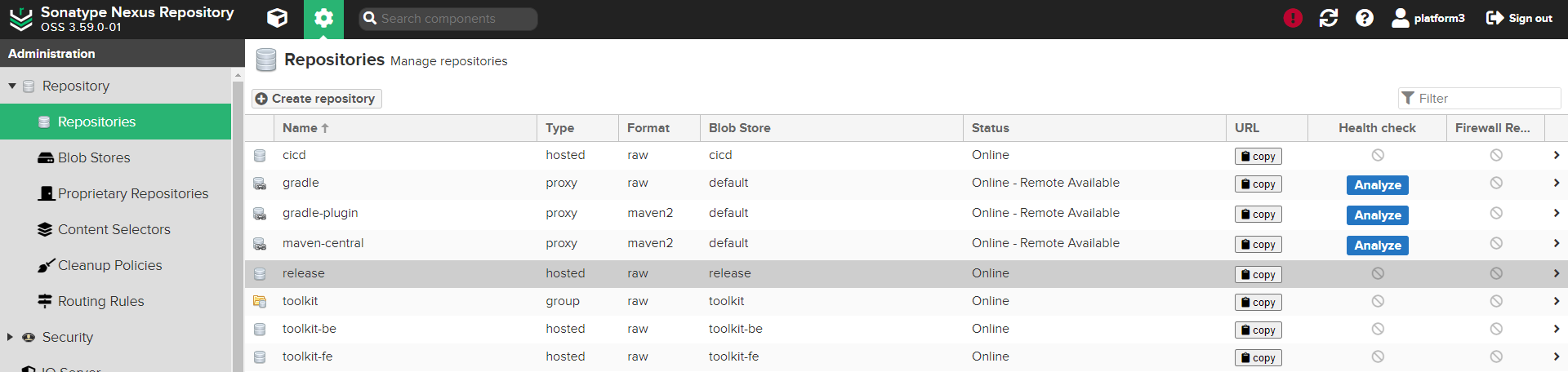Sort by the Format column header
This screenshot has height=372, width=1568.
659,128
